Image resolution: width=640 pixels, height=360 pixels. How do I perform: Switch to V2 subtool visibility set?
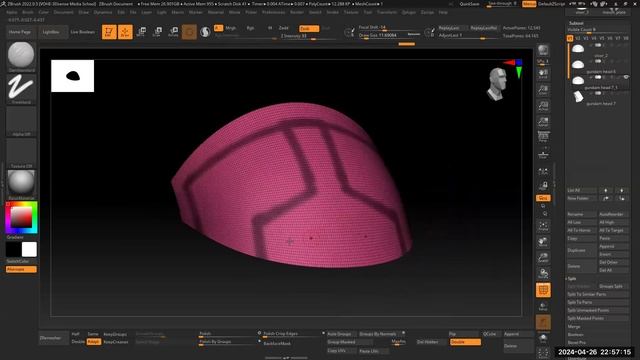point(578,38)
